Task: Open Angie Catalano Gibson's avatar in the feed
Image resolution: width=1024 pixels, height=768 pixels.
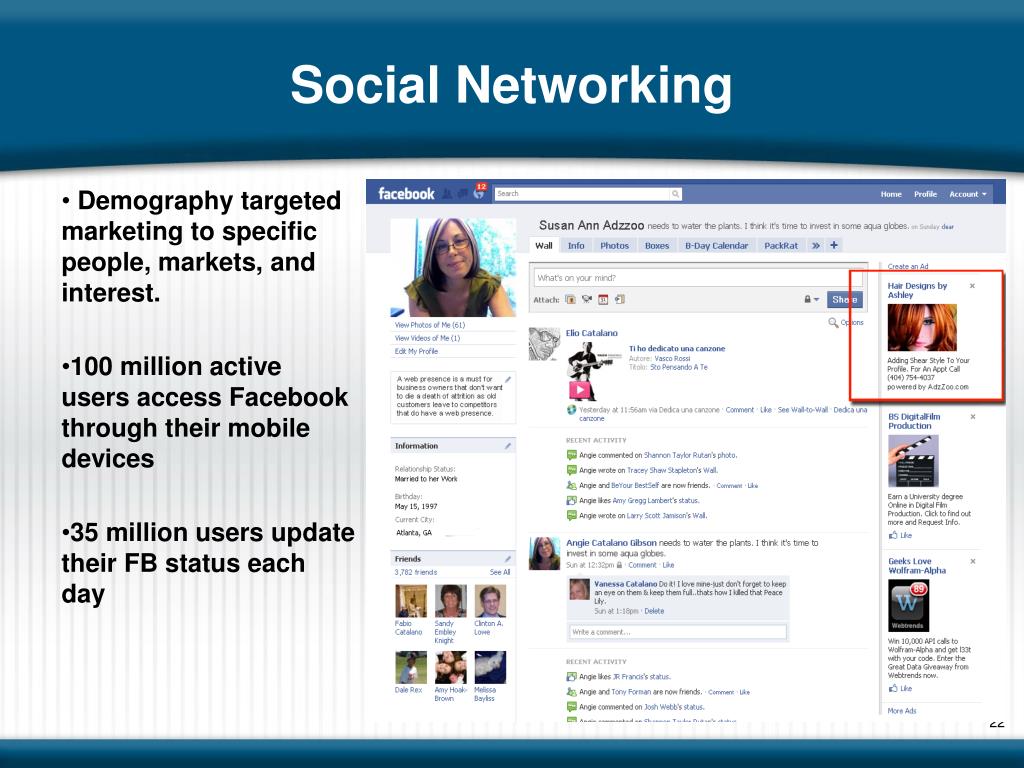Action: (x=544, y=553)
